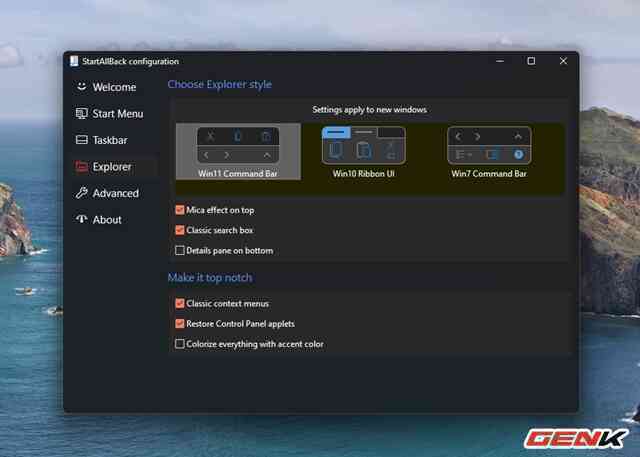Click the 'Choose Explorer style' heading
The width and height of the screenshot is (640, 457).
(220, 84)
